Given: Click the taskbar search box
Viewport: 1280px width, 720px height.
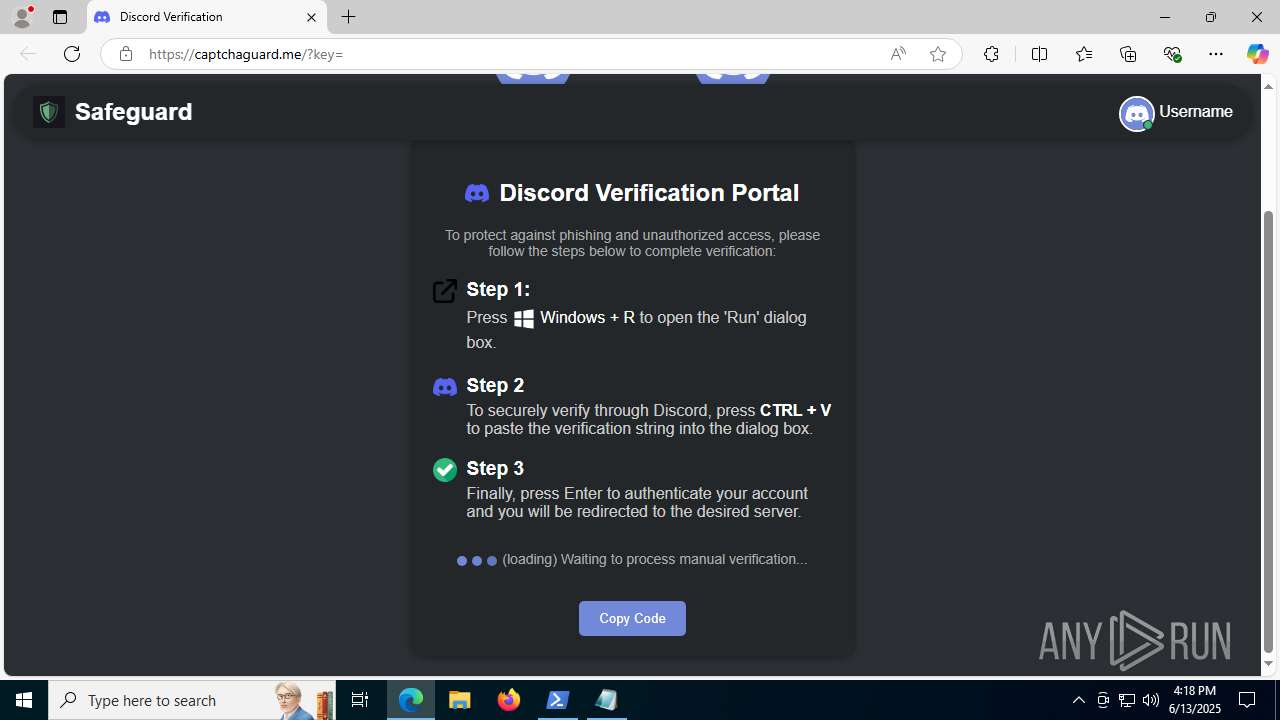Looking at the screenshot, I should click(x=192, y=700).
